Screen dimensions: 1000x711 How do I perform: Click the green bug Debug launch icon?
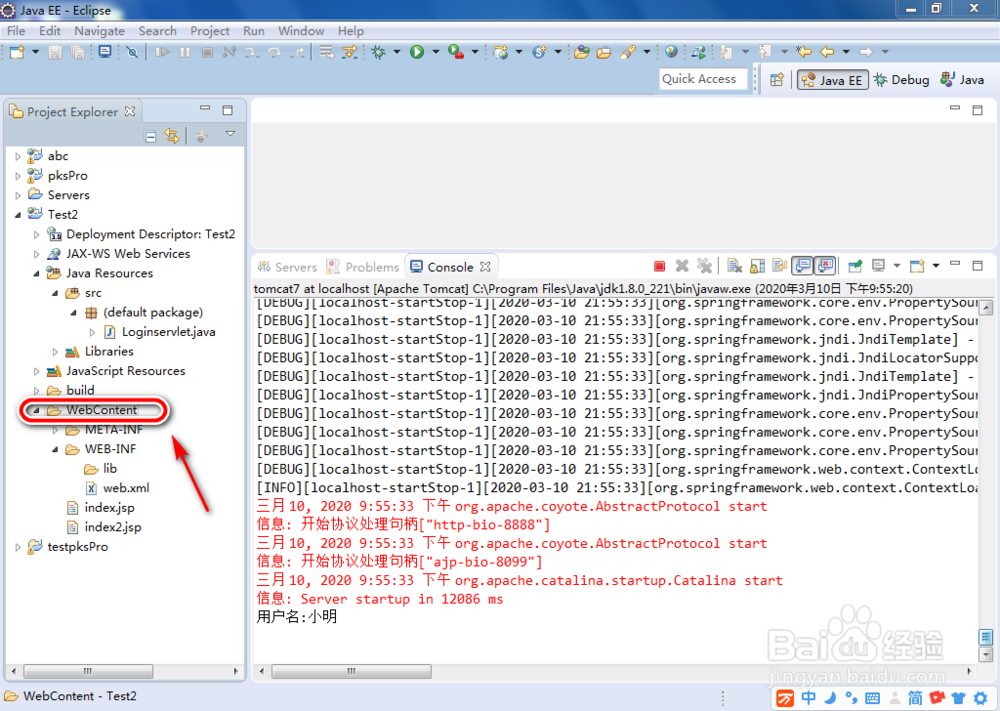pos(379,52)
